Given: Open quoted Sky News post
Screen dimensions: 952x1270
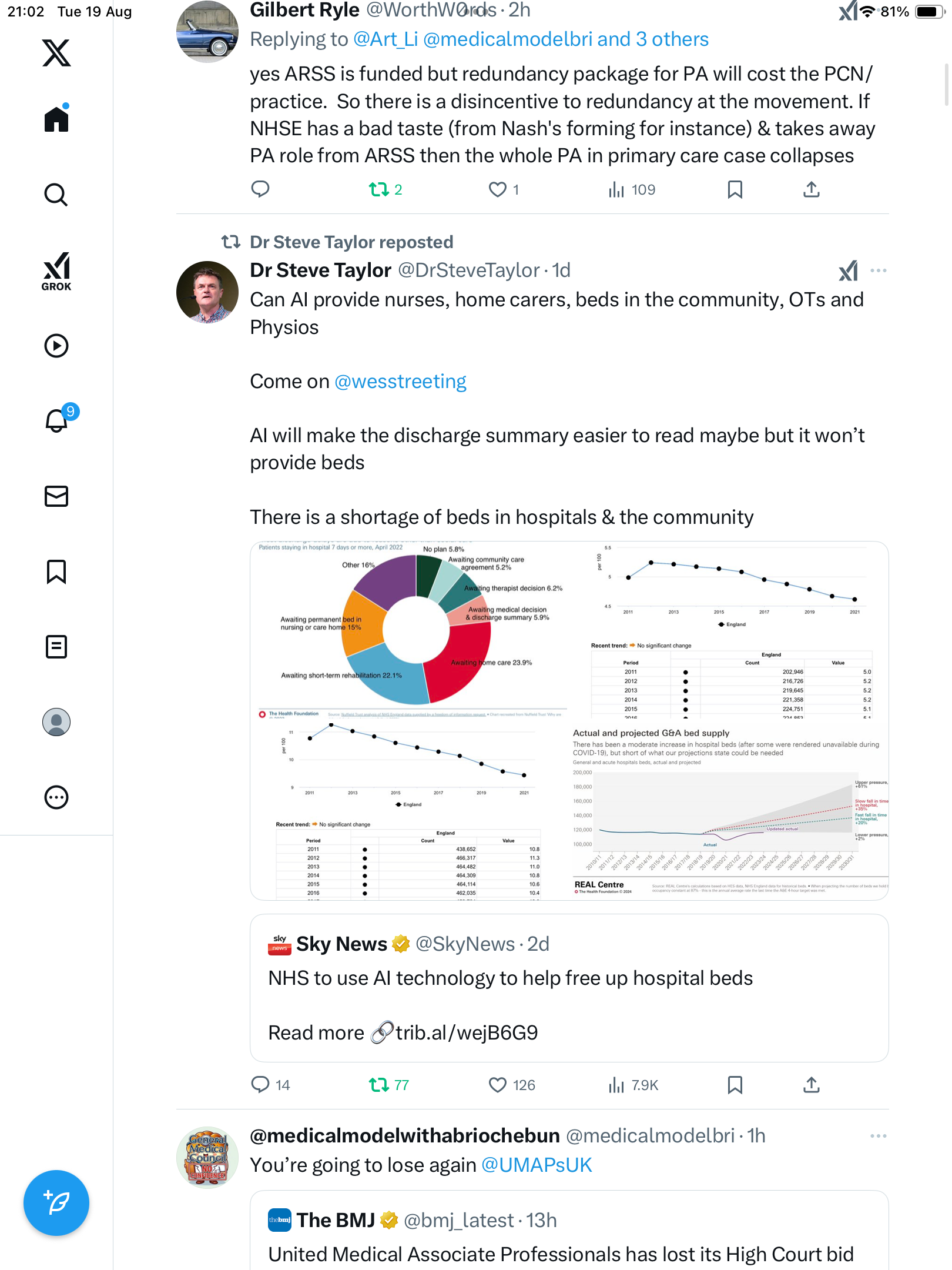Looking at the screenshot, I should [x=569, y=988].
